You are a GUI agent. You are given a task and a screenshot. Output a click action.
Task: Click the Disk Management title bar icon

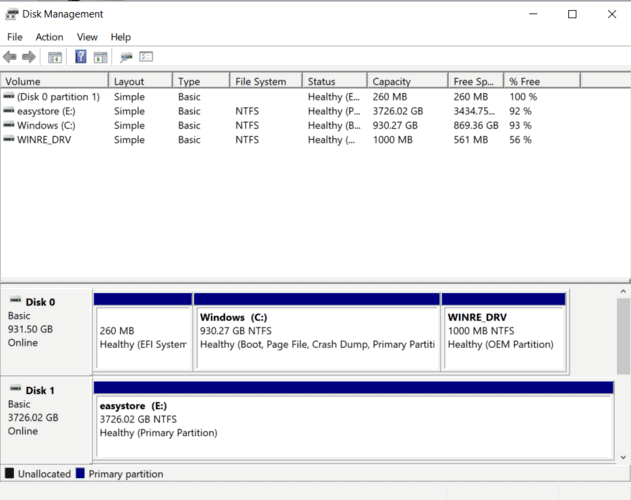click(12, 14)
